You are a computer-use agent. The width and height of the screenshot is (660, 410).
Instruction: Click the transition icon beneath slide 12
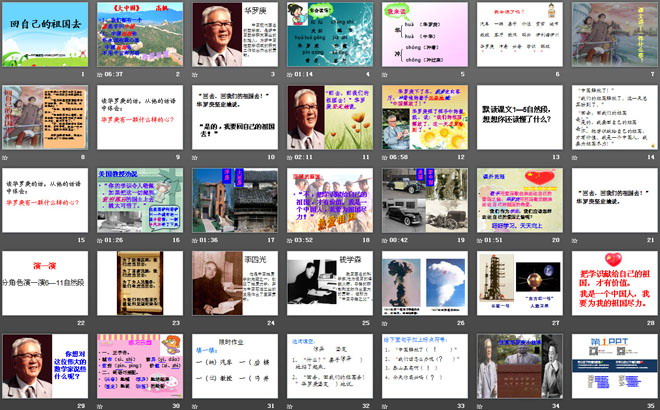(x=383, y=157)
